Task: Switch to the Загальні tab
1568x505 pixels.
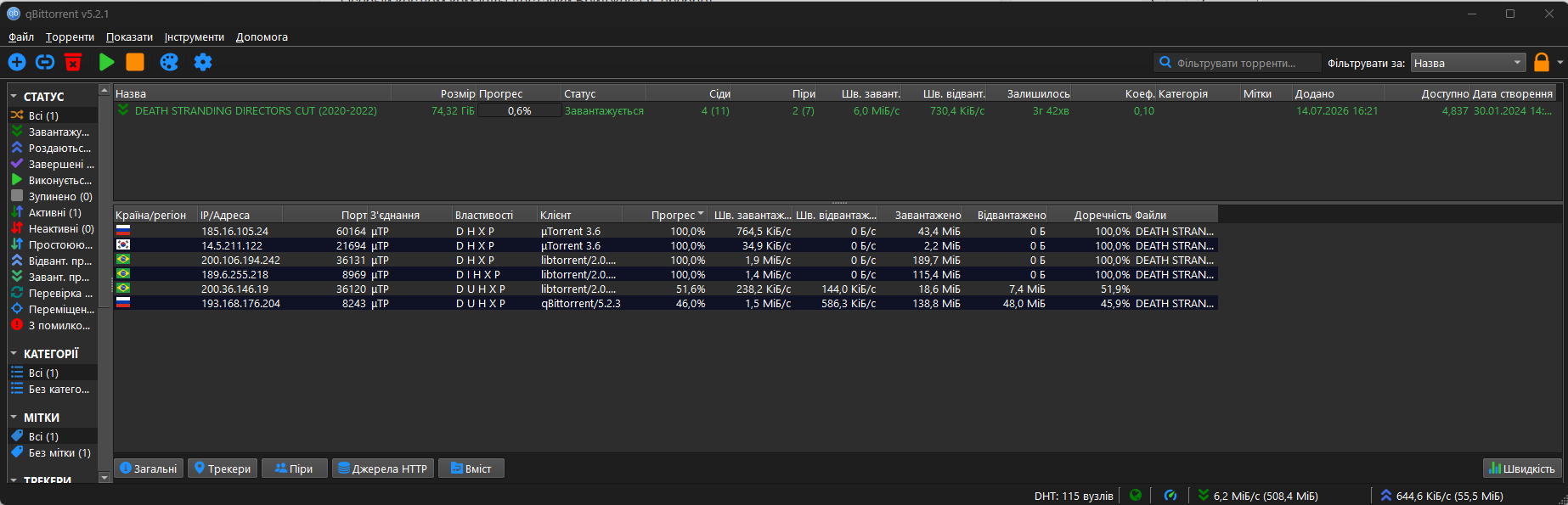Action: click(149, 469)
